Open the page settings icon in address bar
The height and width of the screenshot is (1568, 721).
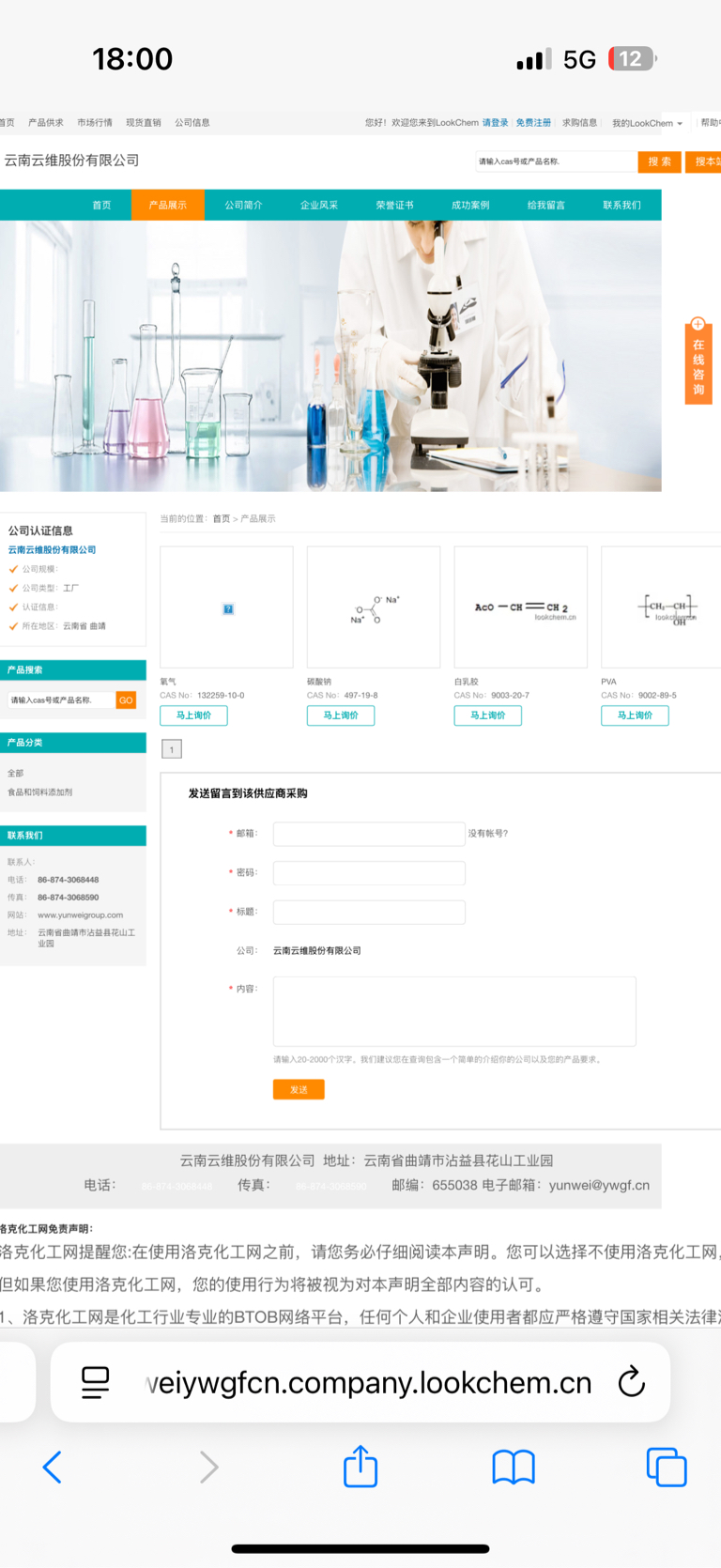click(96, 1382)
